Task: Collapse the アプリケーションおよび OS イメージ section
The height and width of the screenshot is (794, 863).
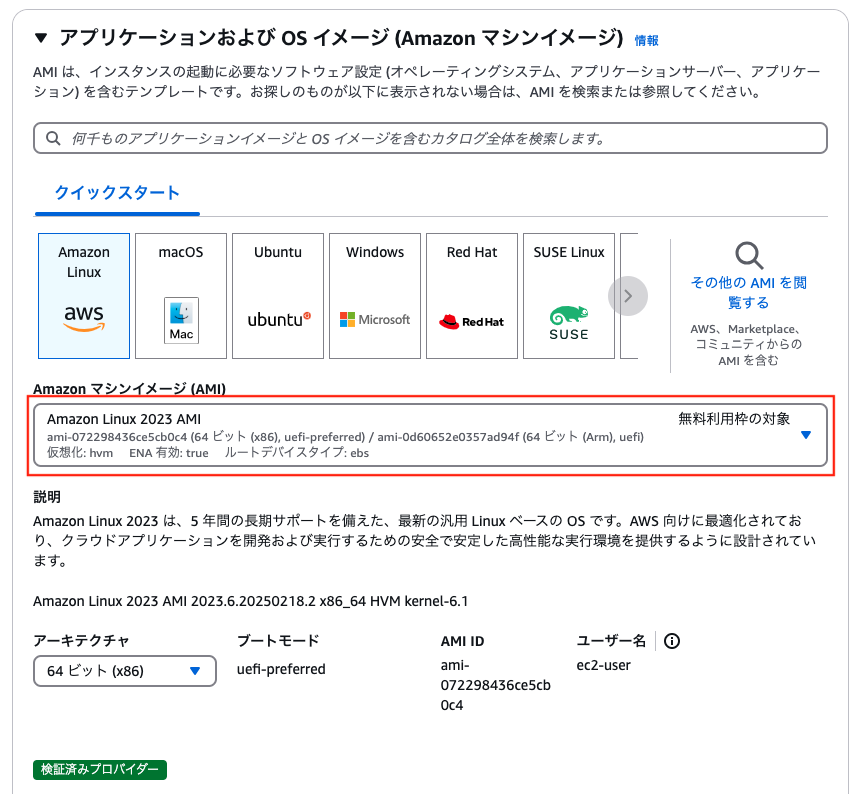Action: [x=41, y=38]
